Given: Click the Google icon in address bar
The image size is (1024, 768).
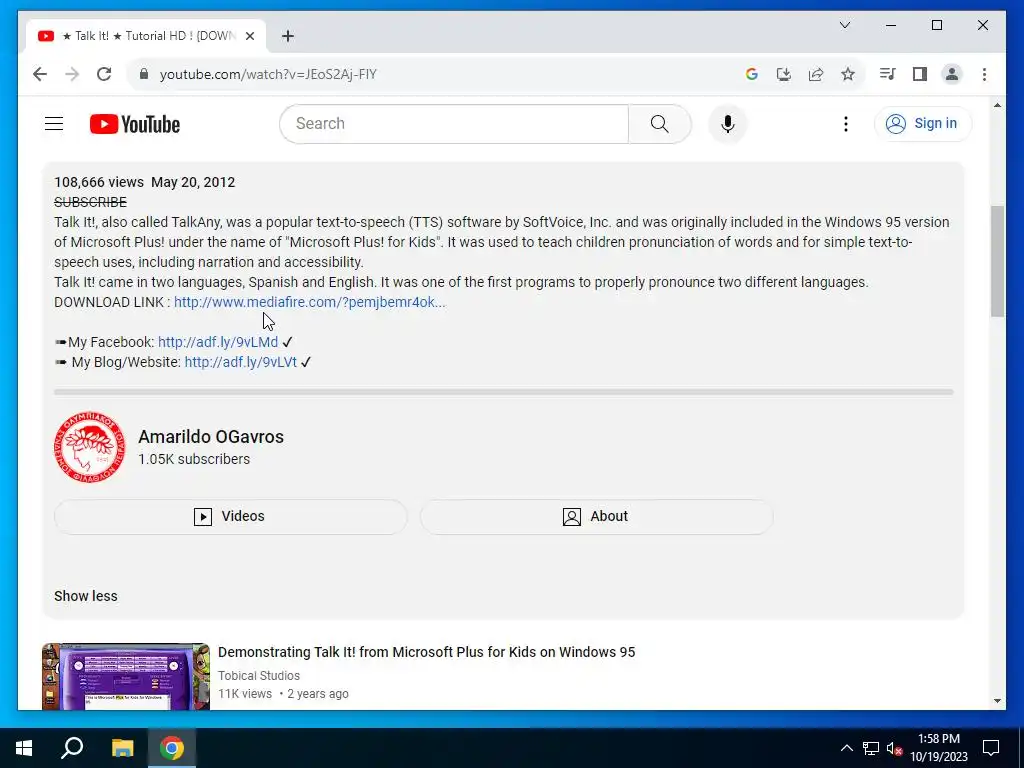Looking at the screenshot, I should pos(752,74).
